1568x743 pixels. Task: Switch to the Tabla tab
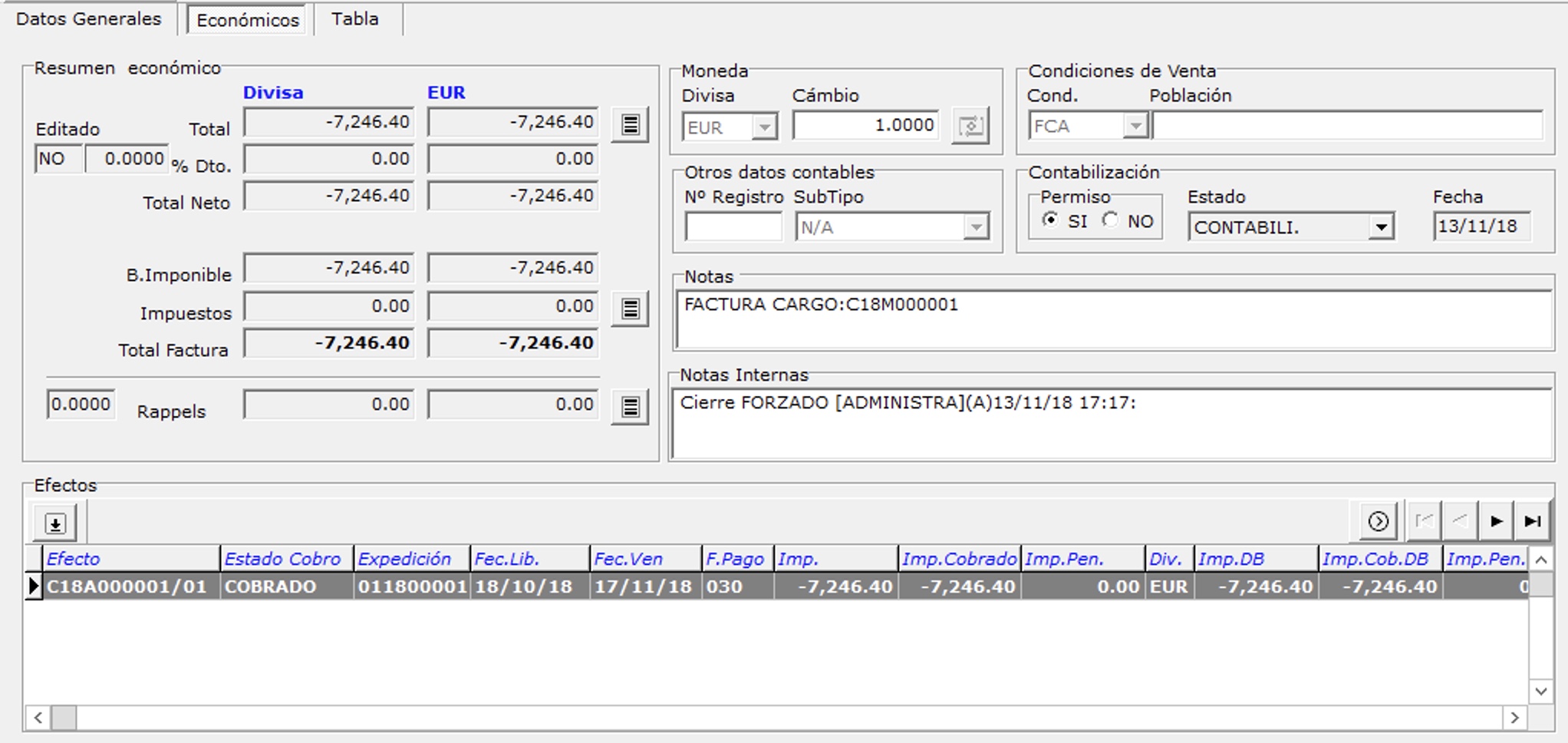(x=354, y=19)
